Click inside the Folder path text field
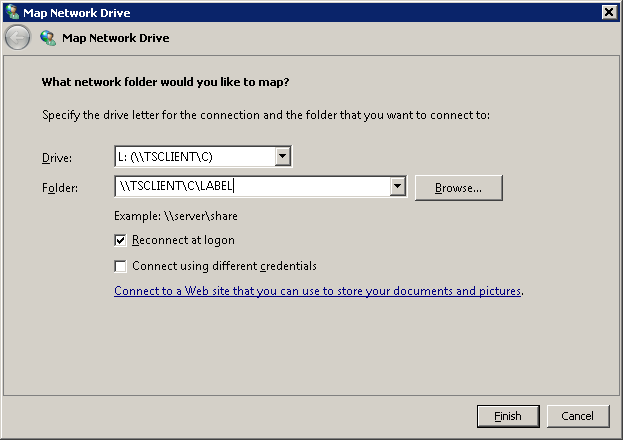The height and width of the screenshot is (440, 623). [x=252, y=186]
